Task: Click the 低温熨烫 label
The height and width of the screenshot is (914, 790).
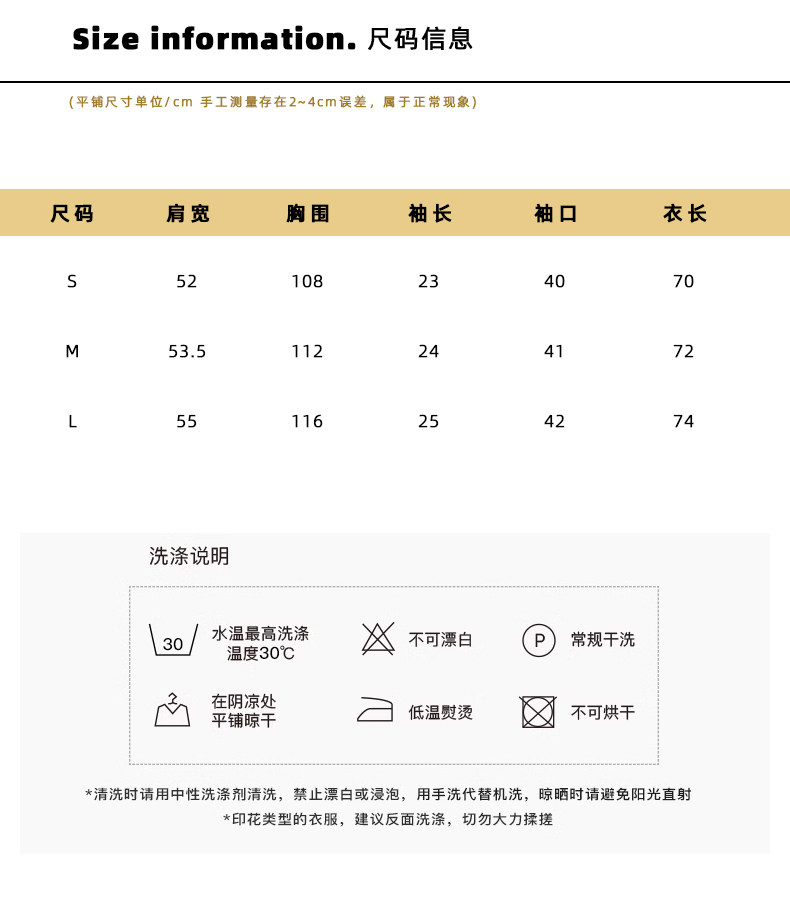Action: pyautogui.click(x=440, y=712)
